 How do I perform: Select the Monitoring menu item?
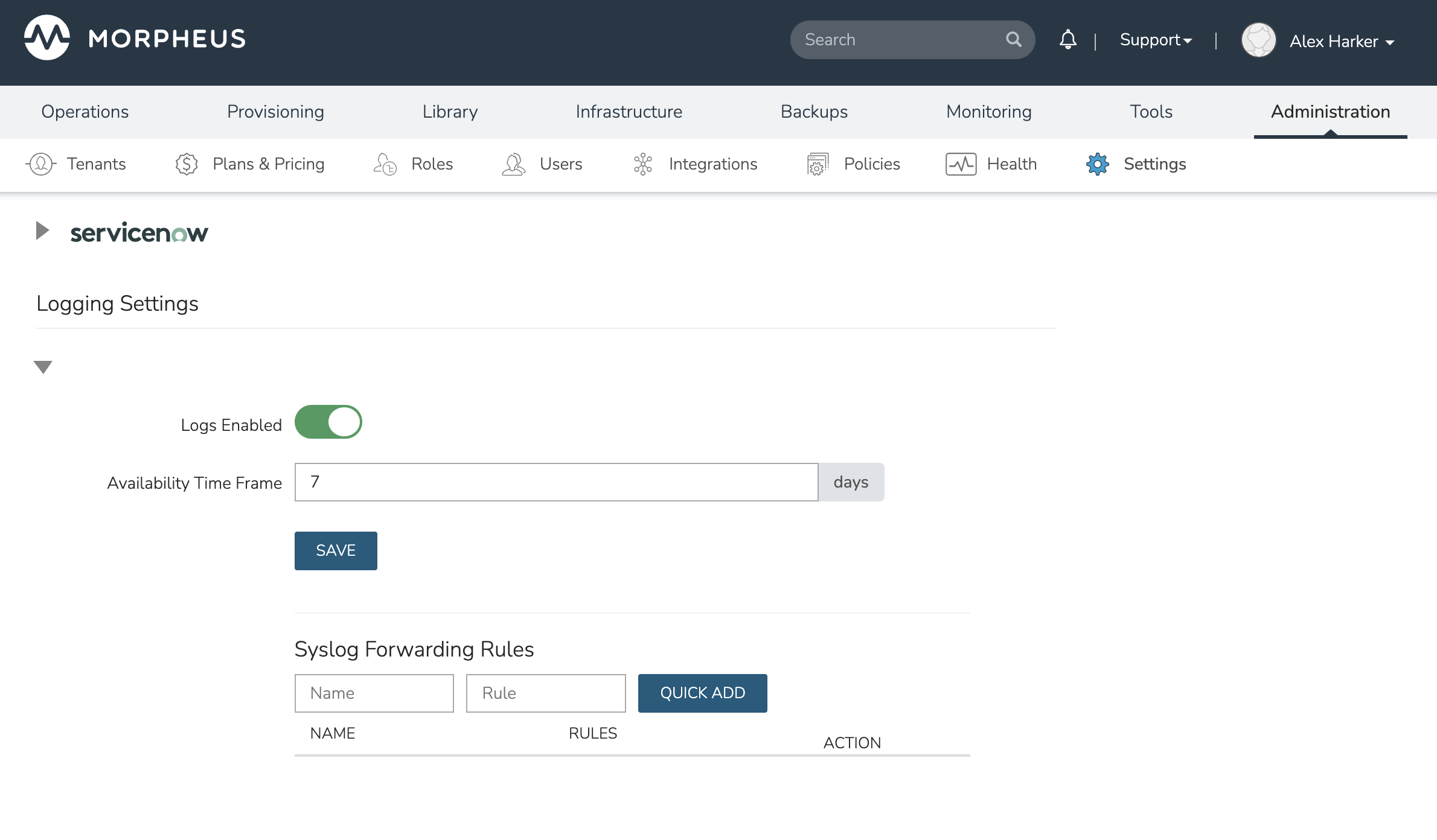pyautogui.click(x=988, y=111)
